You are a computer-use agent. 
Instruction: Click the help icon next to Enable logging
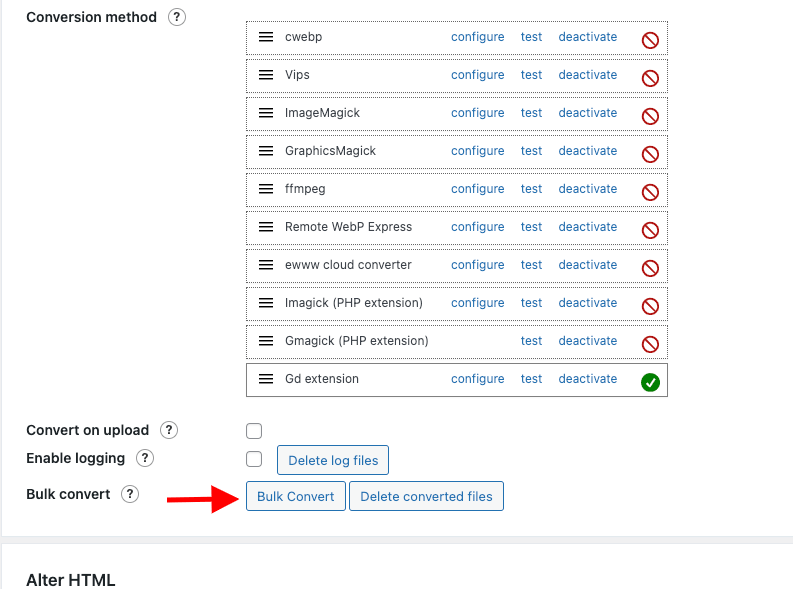pyautogui.click(x=145, y=458)
